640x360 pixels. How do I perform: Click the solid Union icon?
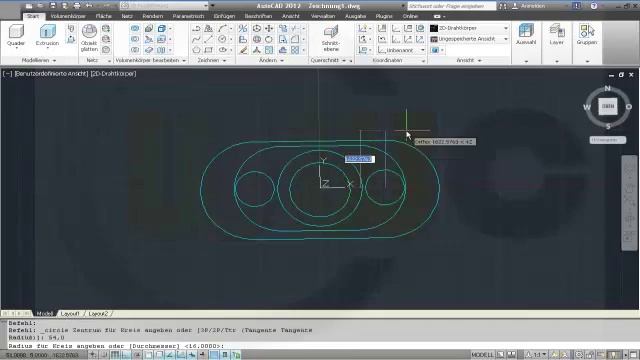[135, 29]
